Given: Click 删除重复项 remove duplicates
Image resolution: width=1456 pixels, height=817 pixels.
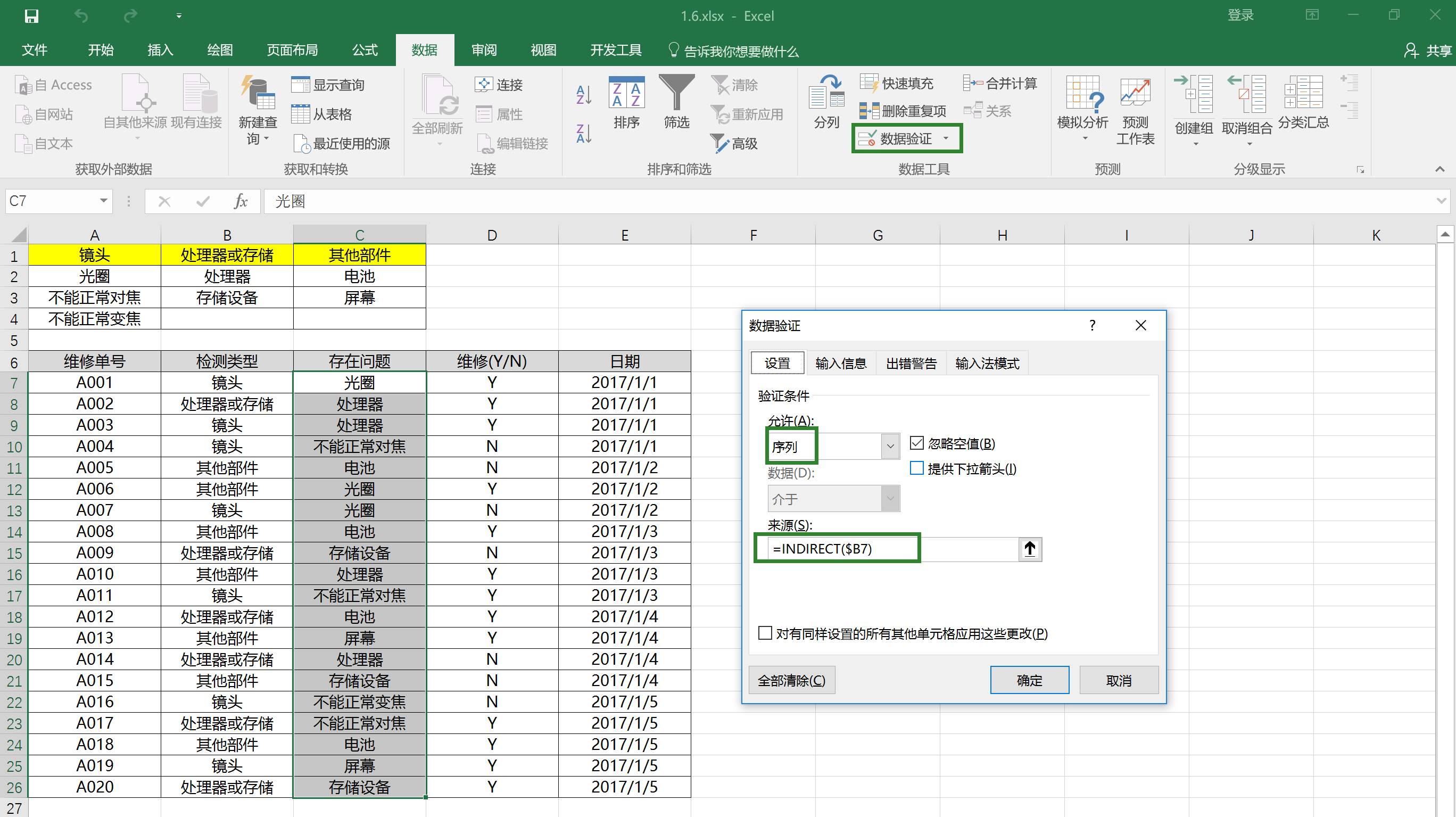Looking at the screenshot, I should (x=903, y=111).
